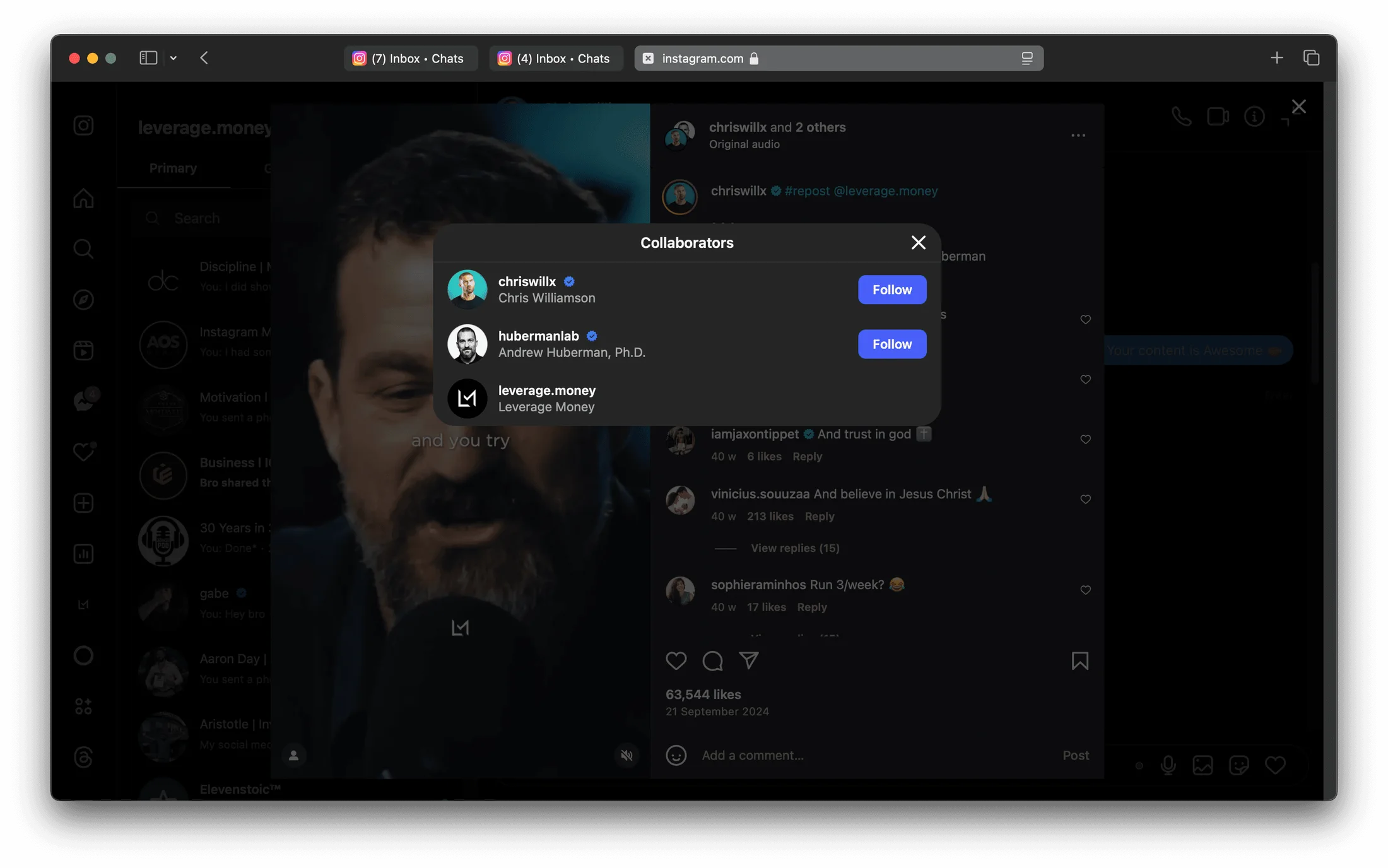Switch to (4) Inbox Chats tab
This screenshot has height=868, width=1388.
click(556, 58)
